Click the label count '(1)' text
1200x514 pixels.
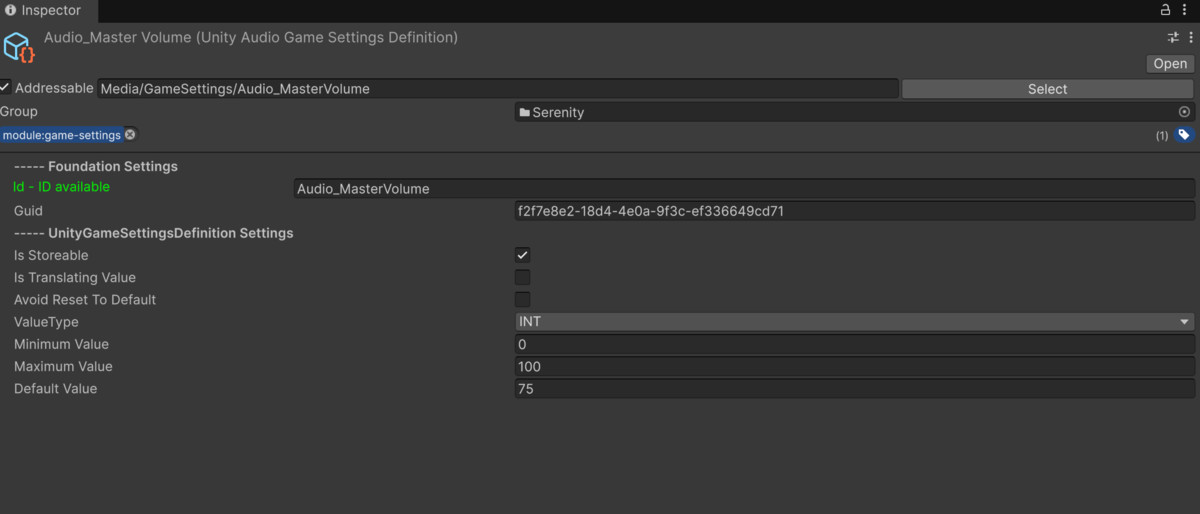[x=1162, y=135]
